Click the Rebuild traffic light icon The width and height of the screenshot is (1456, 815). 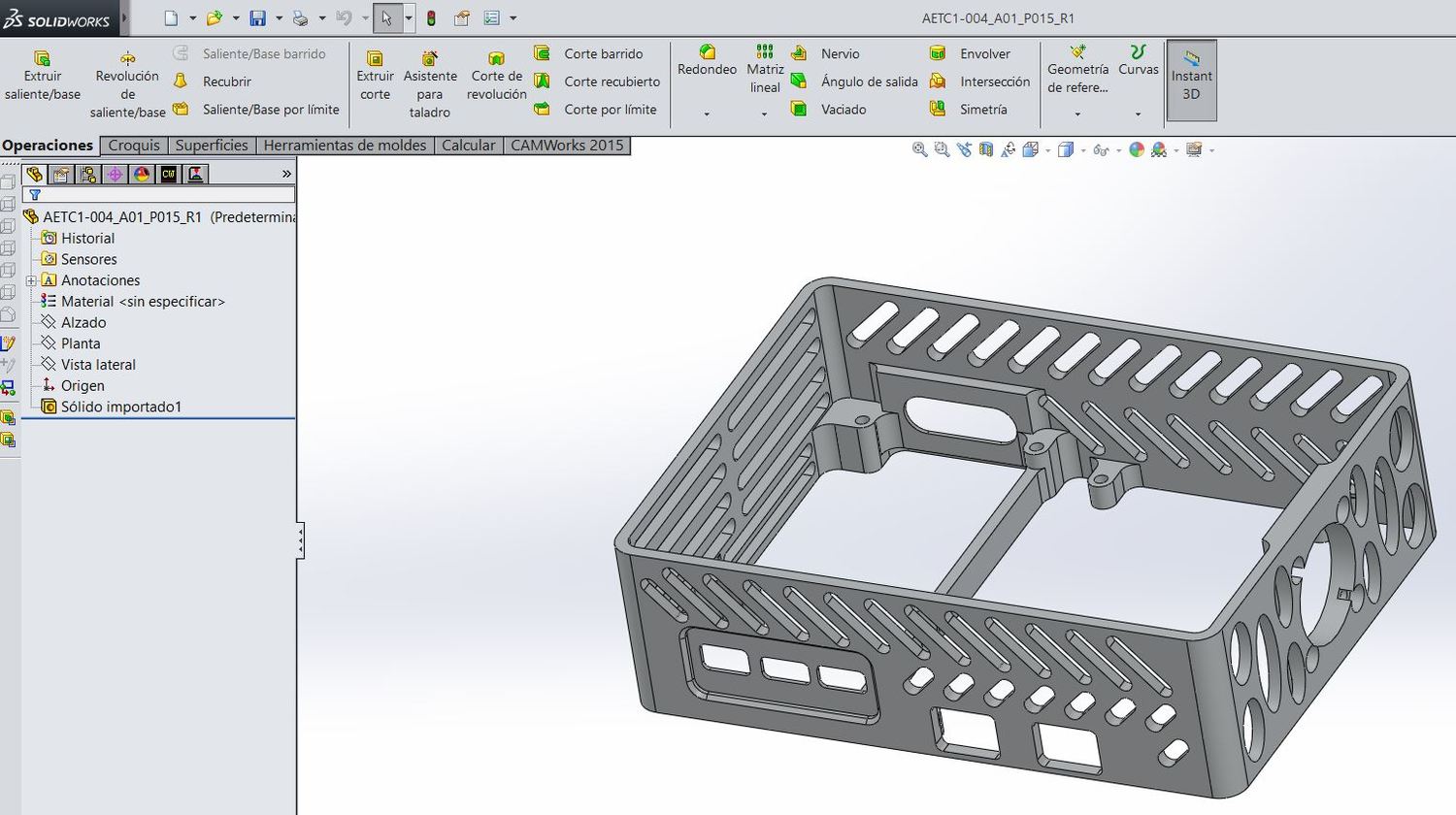click(431, 18)
